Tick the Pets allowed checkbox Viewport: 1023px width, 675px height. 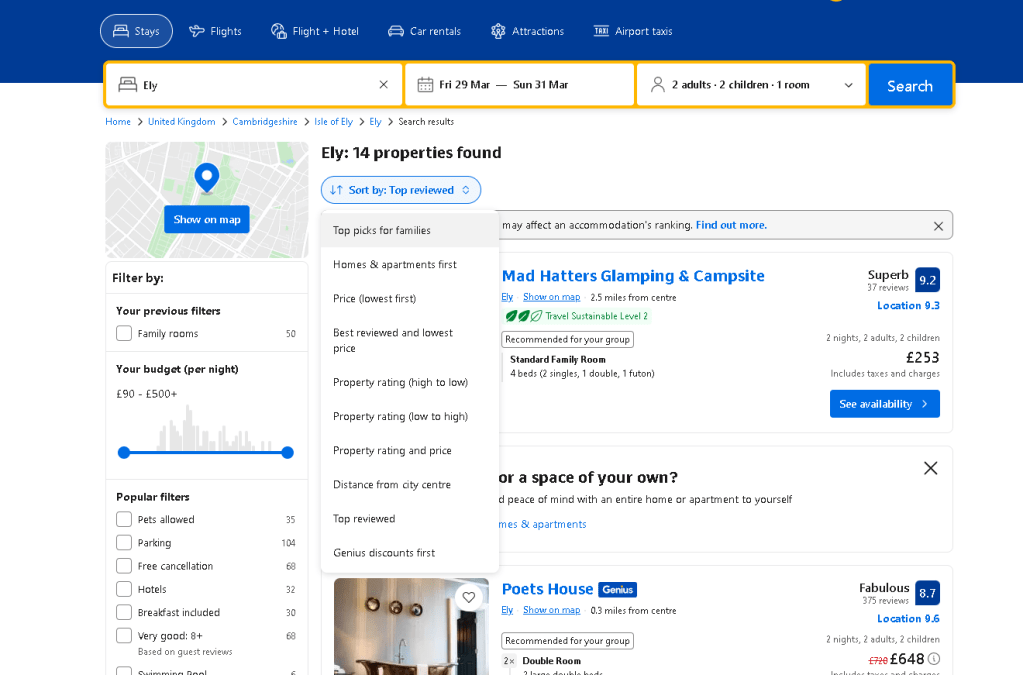click(124, 519)
